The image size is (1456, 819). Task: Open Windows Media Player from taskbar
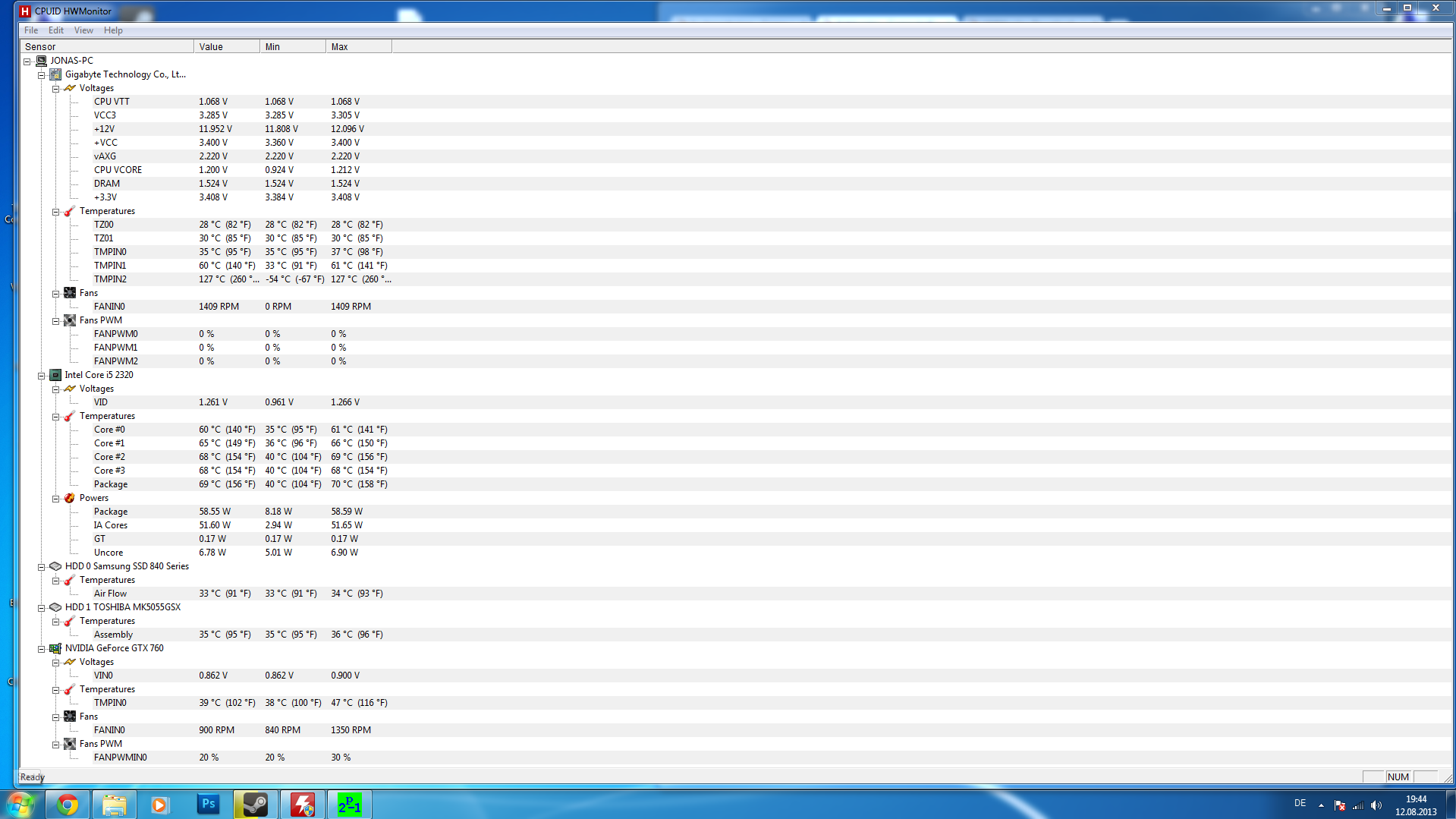point(159,805)
